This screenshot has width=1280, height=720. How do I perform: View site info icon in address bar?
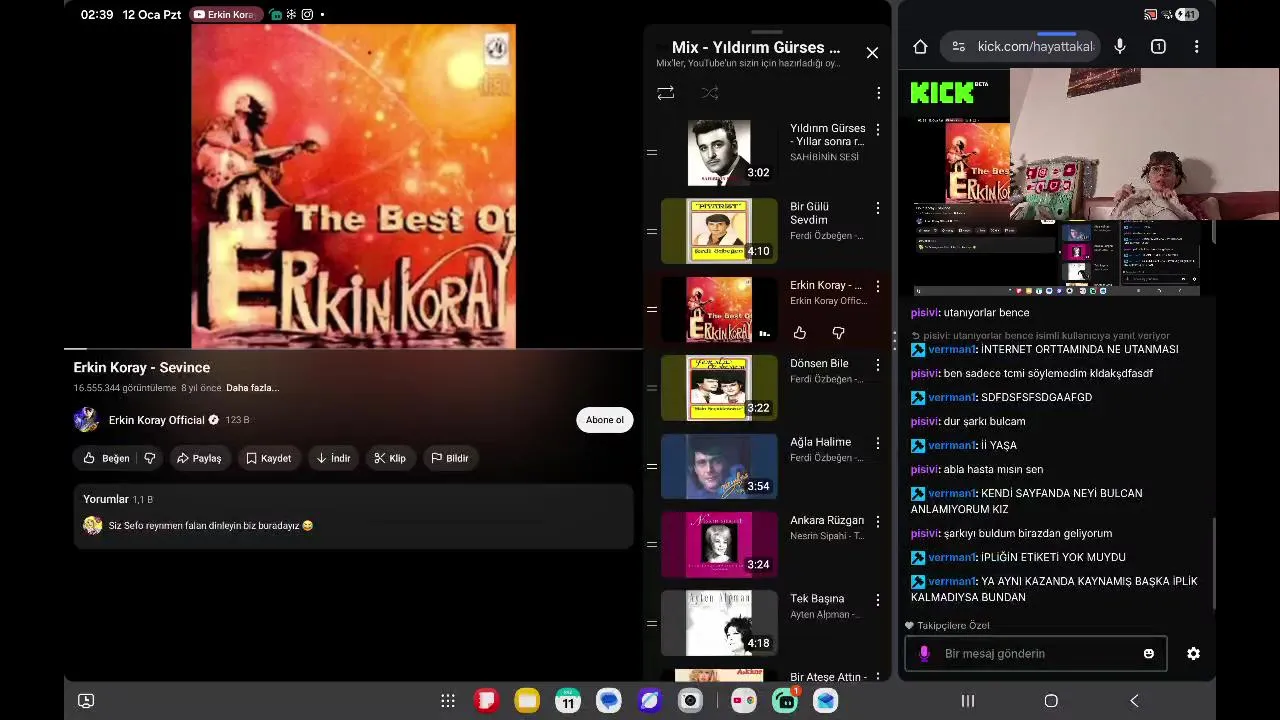[x=958, y=47]
